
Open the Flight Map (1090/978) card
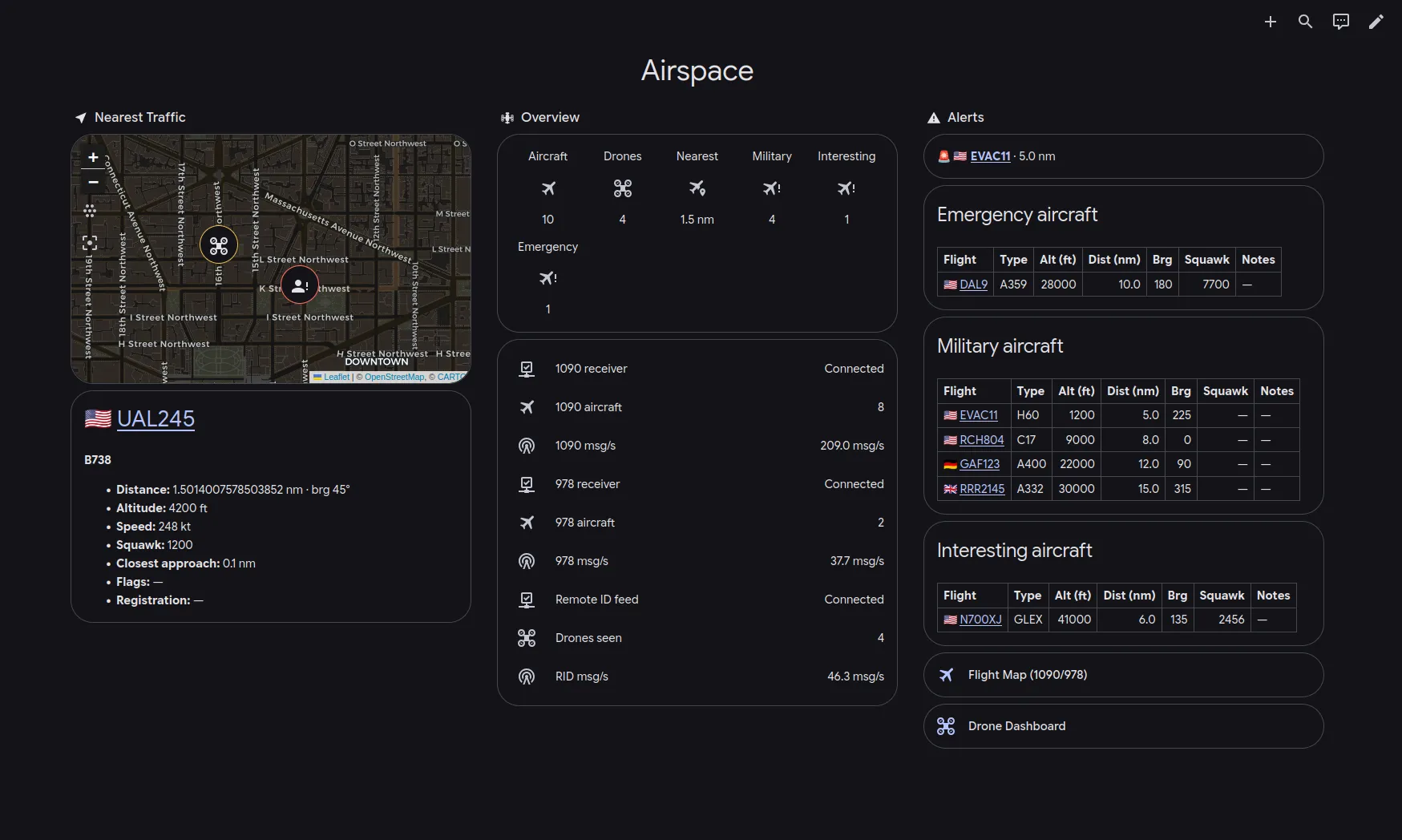(1123, 675)
